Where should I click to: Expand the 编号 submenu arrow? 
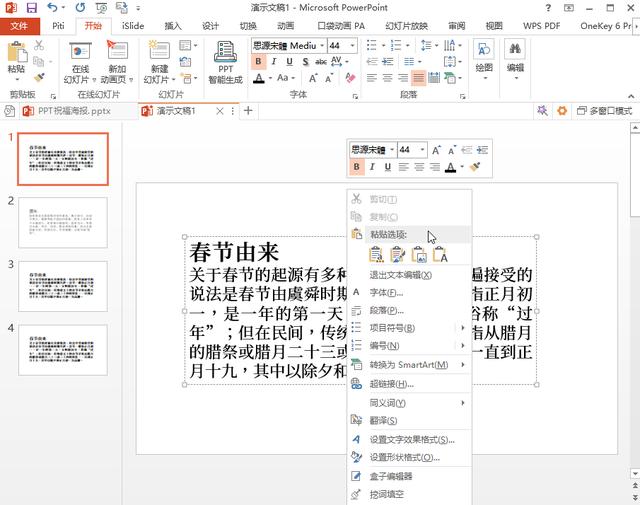click(x=462, y=345)
